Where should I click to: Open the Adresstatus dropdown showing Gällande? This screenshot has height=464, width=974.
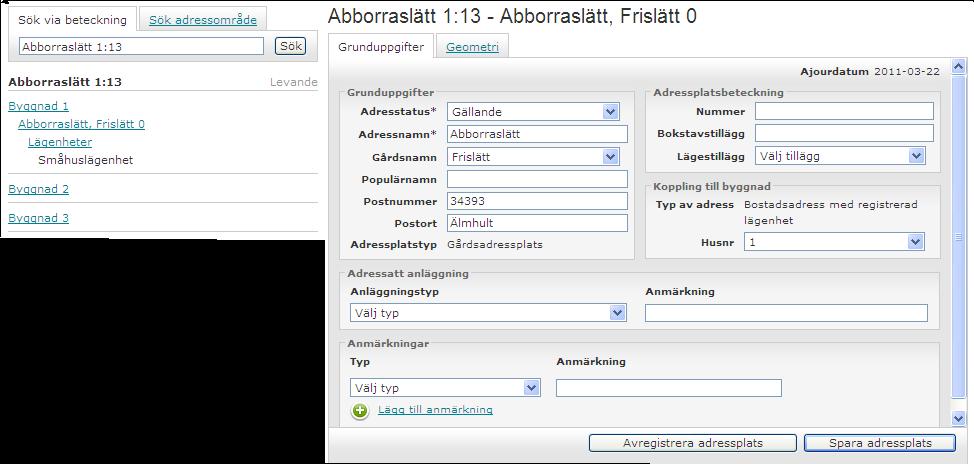point(532,112)
